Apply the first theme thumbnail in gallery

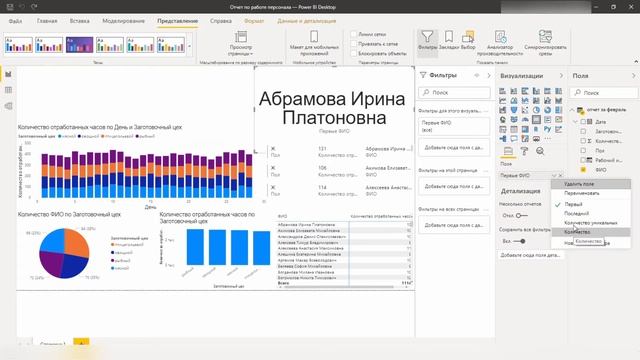click(x=19, y=45)
